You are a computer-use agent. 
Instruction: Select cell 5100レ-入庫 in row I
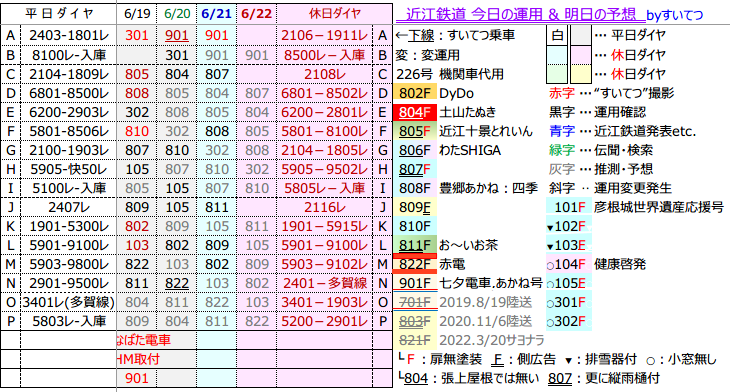[68, 188]
